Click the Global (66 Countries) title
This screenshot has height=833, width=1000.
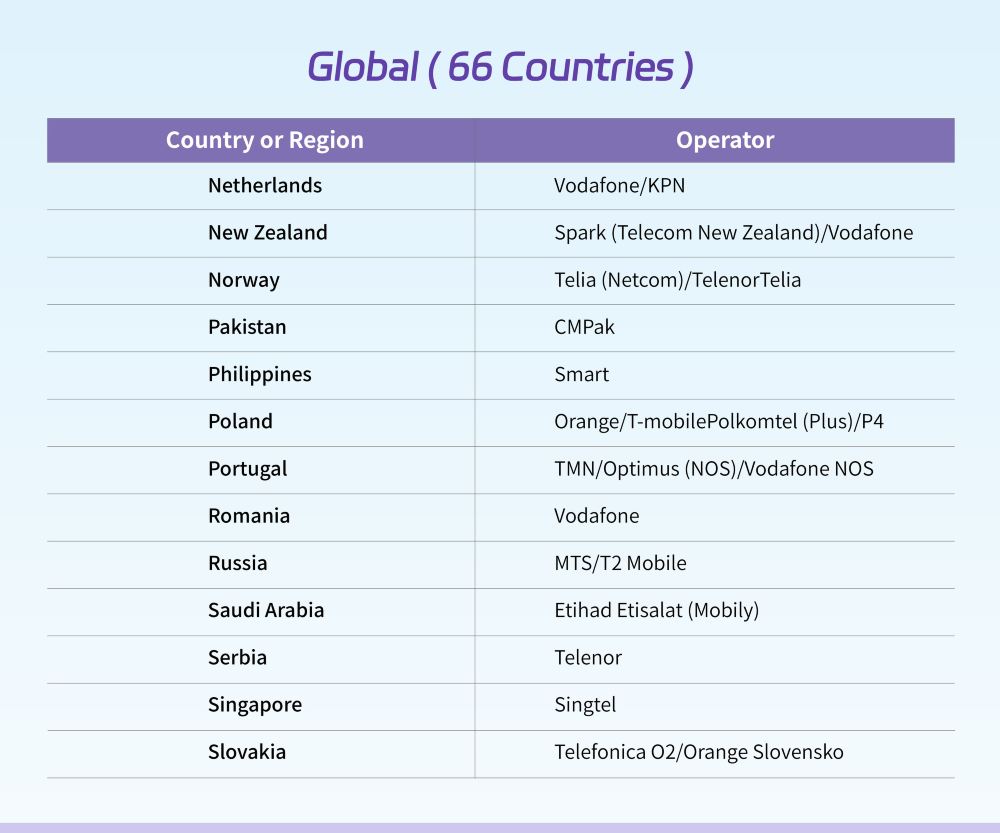point(501,68)
